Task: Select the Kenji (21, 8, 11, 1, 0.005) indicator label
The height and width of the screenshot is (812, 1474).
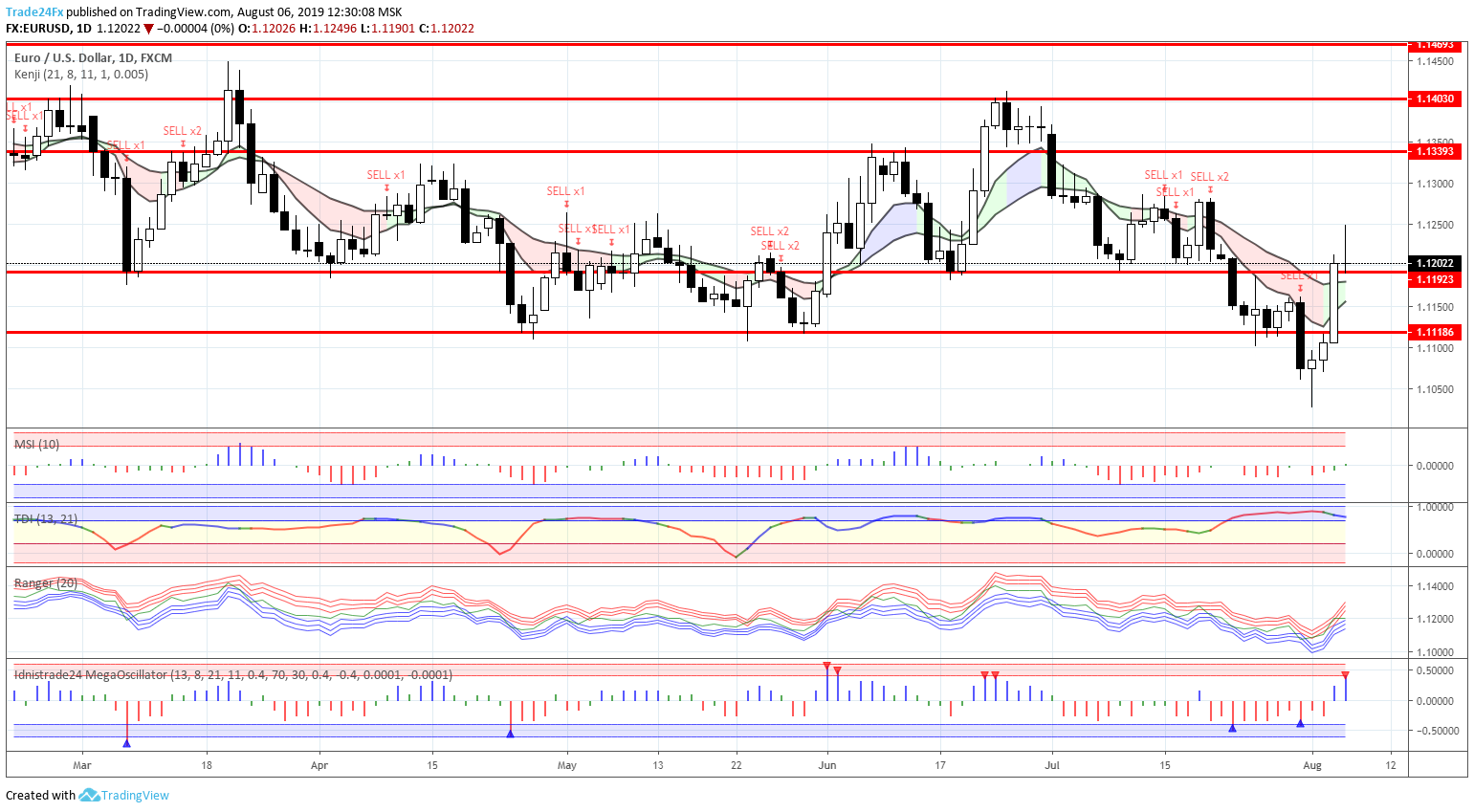Action: coord(81,74)
